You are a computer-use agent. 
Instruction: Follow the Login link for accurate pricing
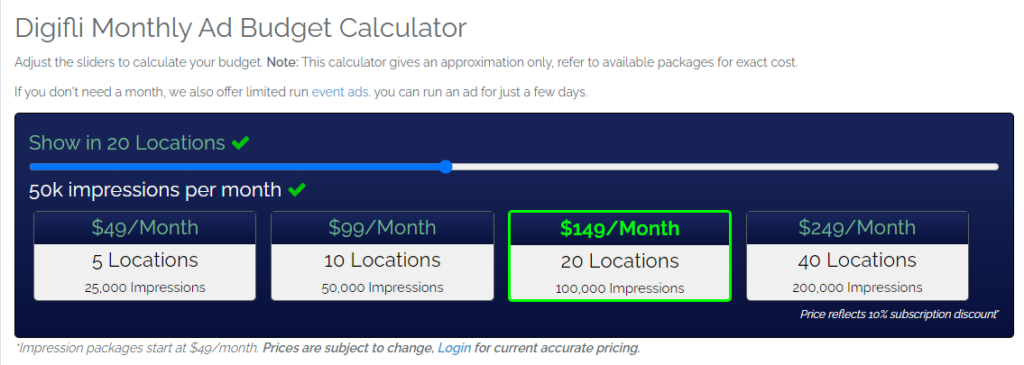(x=455, y=348)
